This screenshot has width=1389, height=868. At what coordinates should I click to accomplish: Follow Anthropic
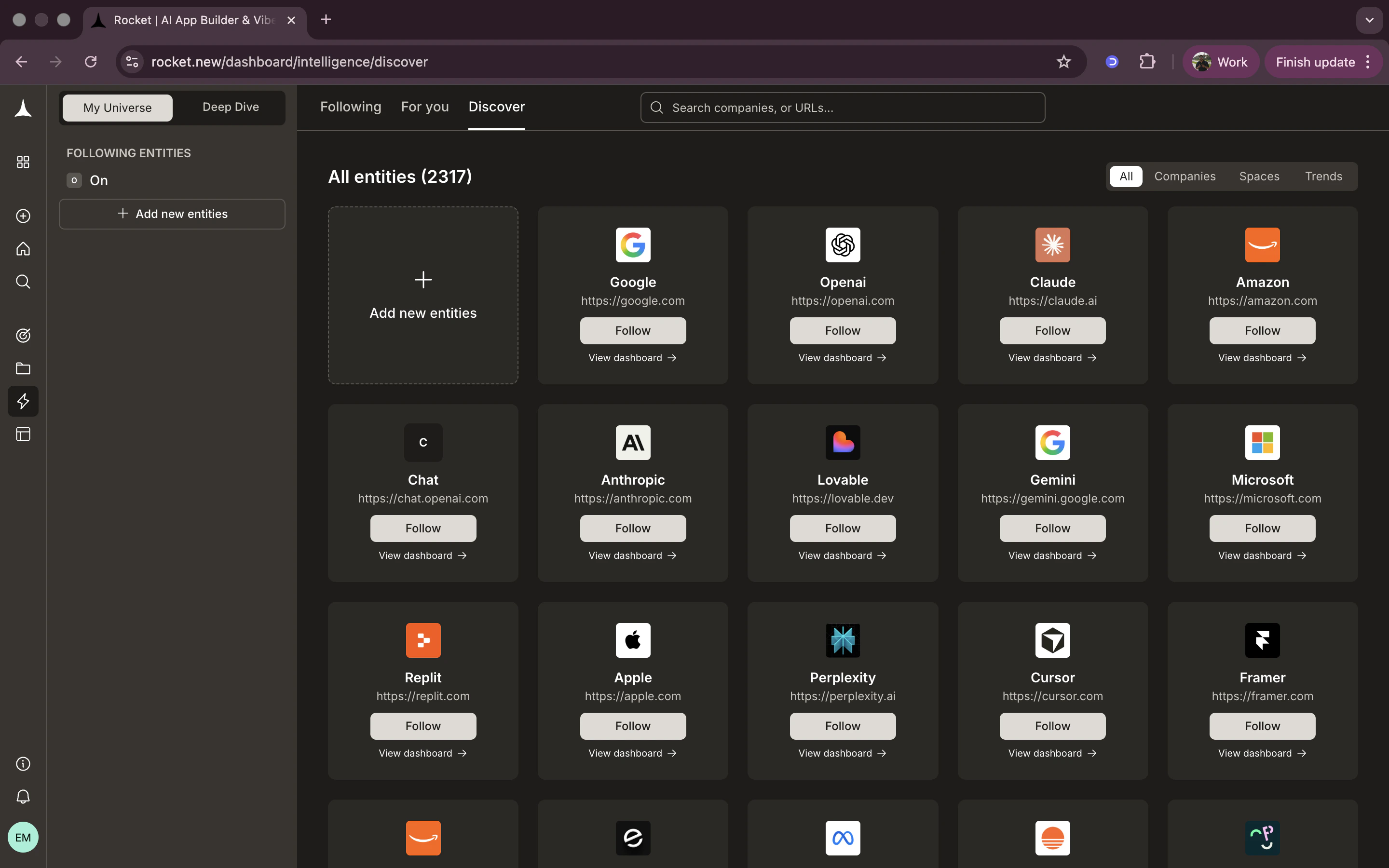point(632,528)
